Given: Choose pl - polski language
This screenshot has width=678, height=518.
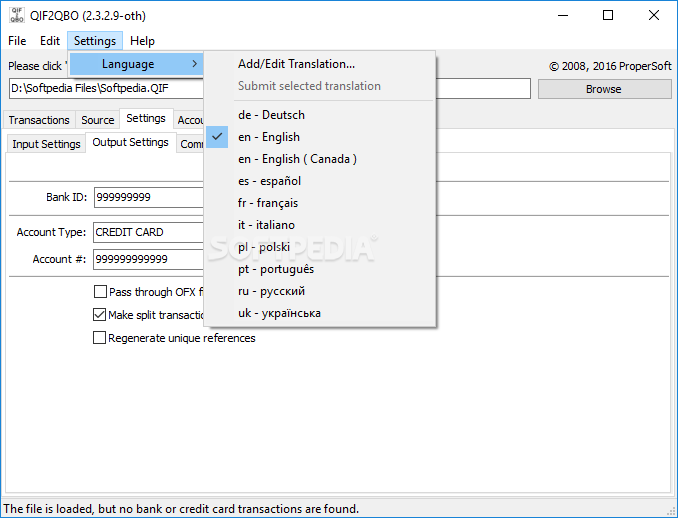Looking at the screenshot, I should pyautogui.click(x=320, y=247).
